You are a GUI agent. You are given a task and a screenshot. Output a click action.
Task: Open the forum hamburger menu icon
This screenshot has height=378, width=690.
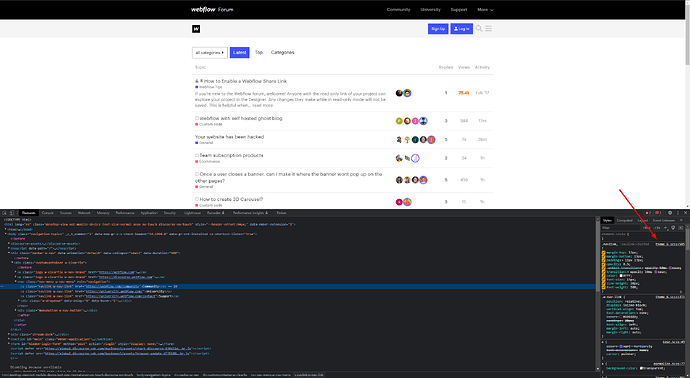click(x=488, y=29)
